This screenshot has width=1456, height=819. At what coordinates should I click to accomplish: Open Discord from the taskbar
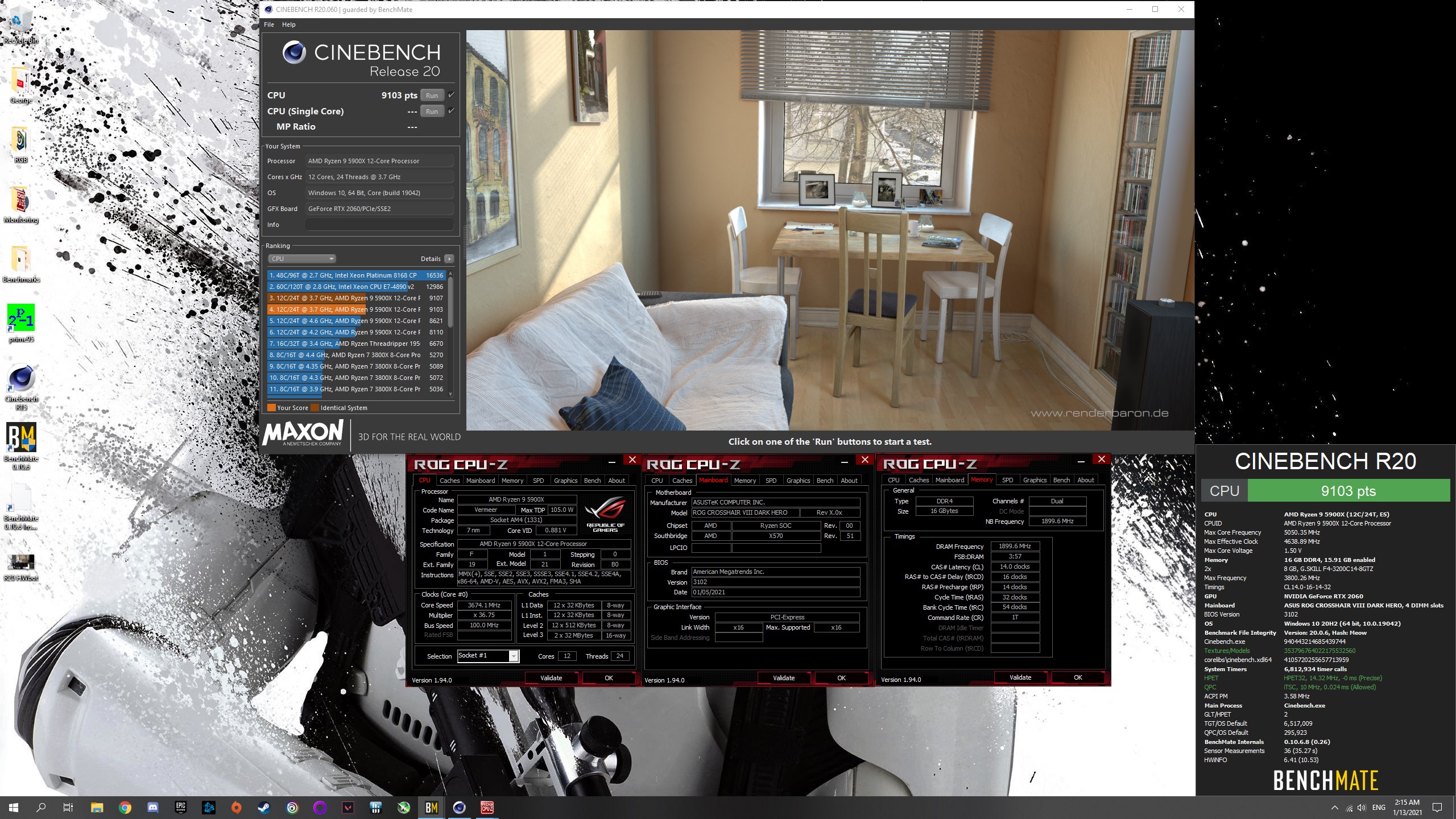[x=152, y=808]
